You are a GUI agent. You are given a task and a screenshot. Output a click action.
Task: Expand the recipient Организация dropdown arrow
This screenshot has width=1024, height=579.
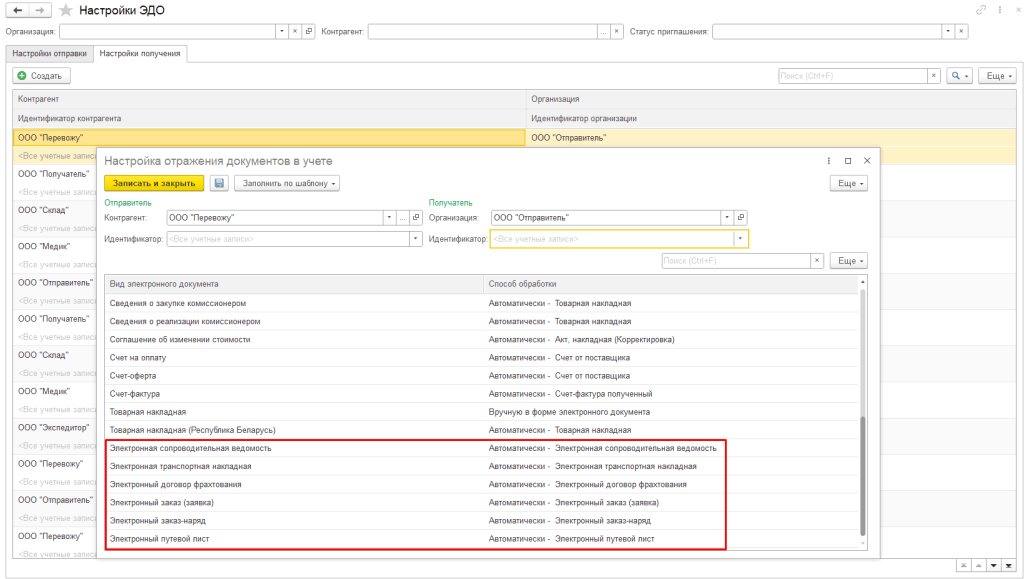pos(728,217)
